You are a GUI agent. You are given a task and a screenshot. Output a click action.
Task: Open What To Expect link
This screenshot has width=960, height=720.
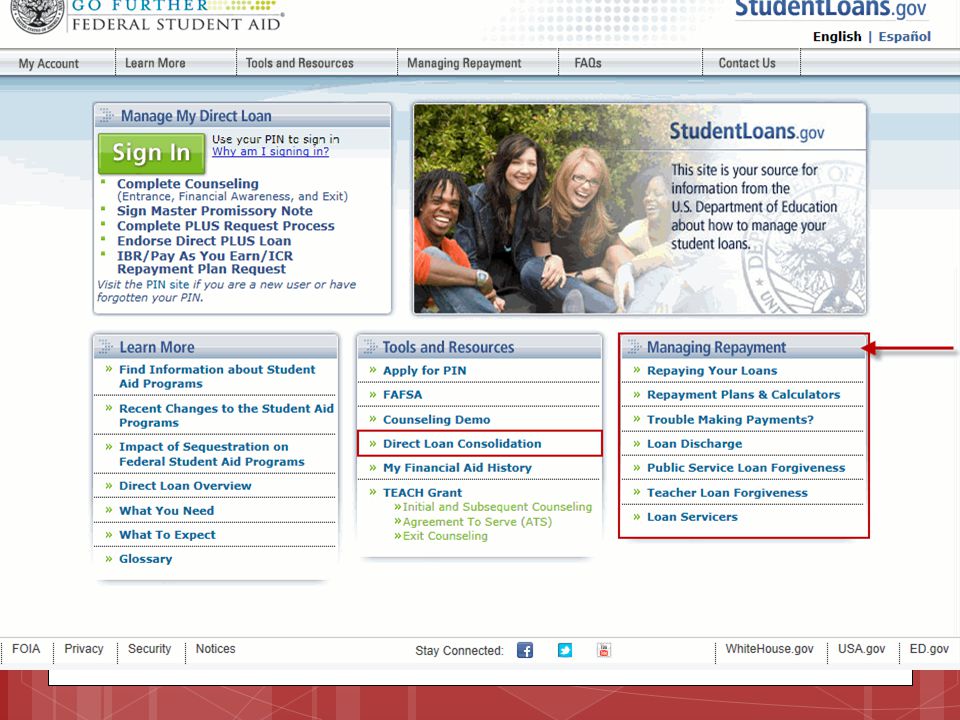(x=167, y=535)
